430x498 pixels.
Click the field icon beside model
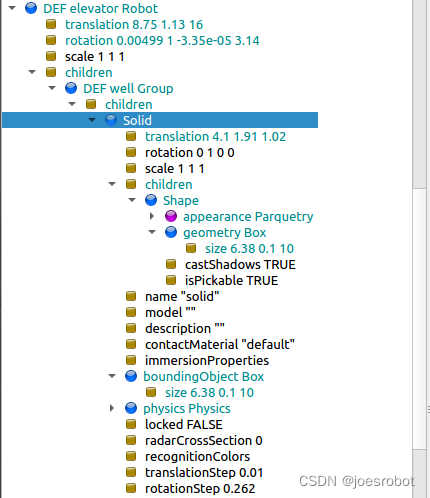pyautogui.click(x=131, y=312)
